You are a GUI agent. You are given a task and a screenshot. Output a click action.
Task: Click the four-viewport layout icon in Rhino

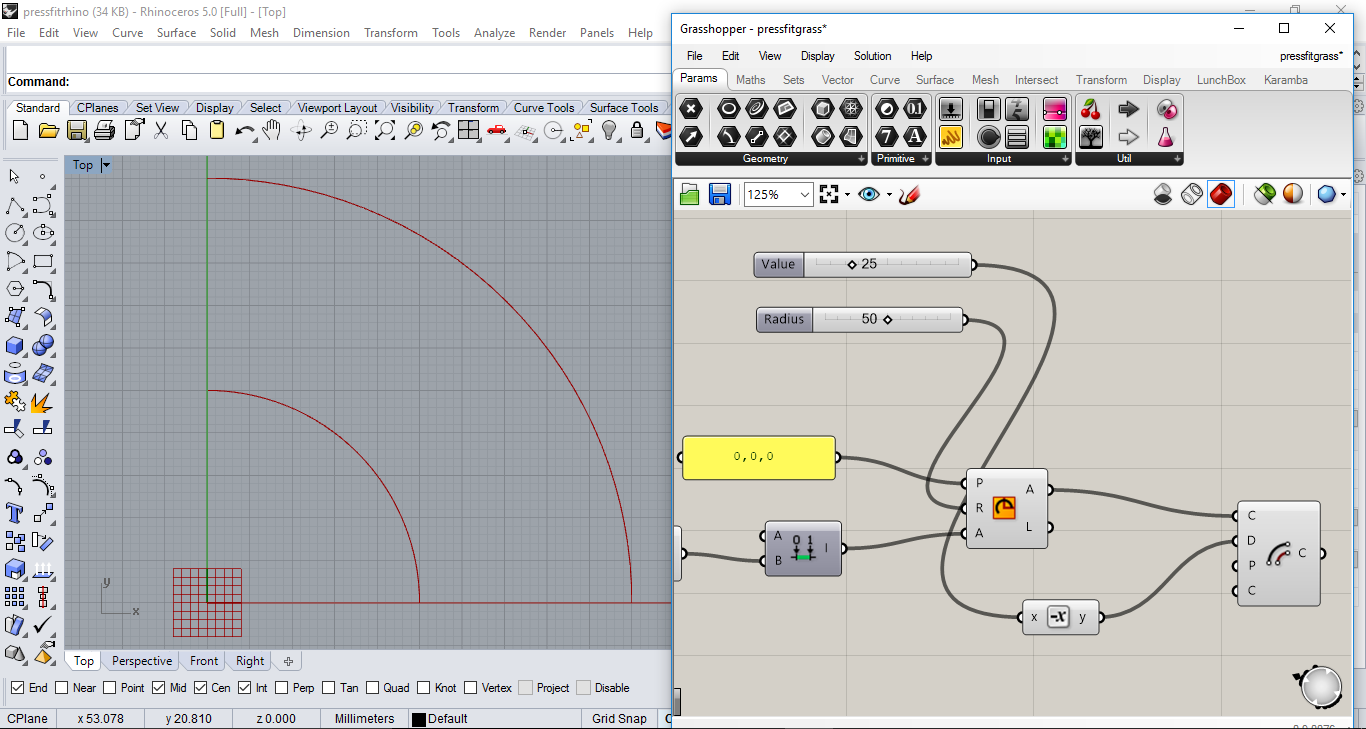[468, 130]
